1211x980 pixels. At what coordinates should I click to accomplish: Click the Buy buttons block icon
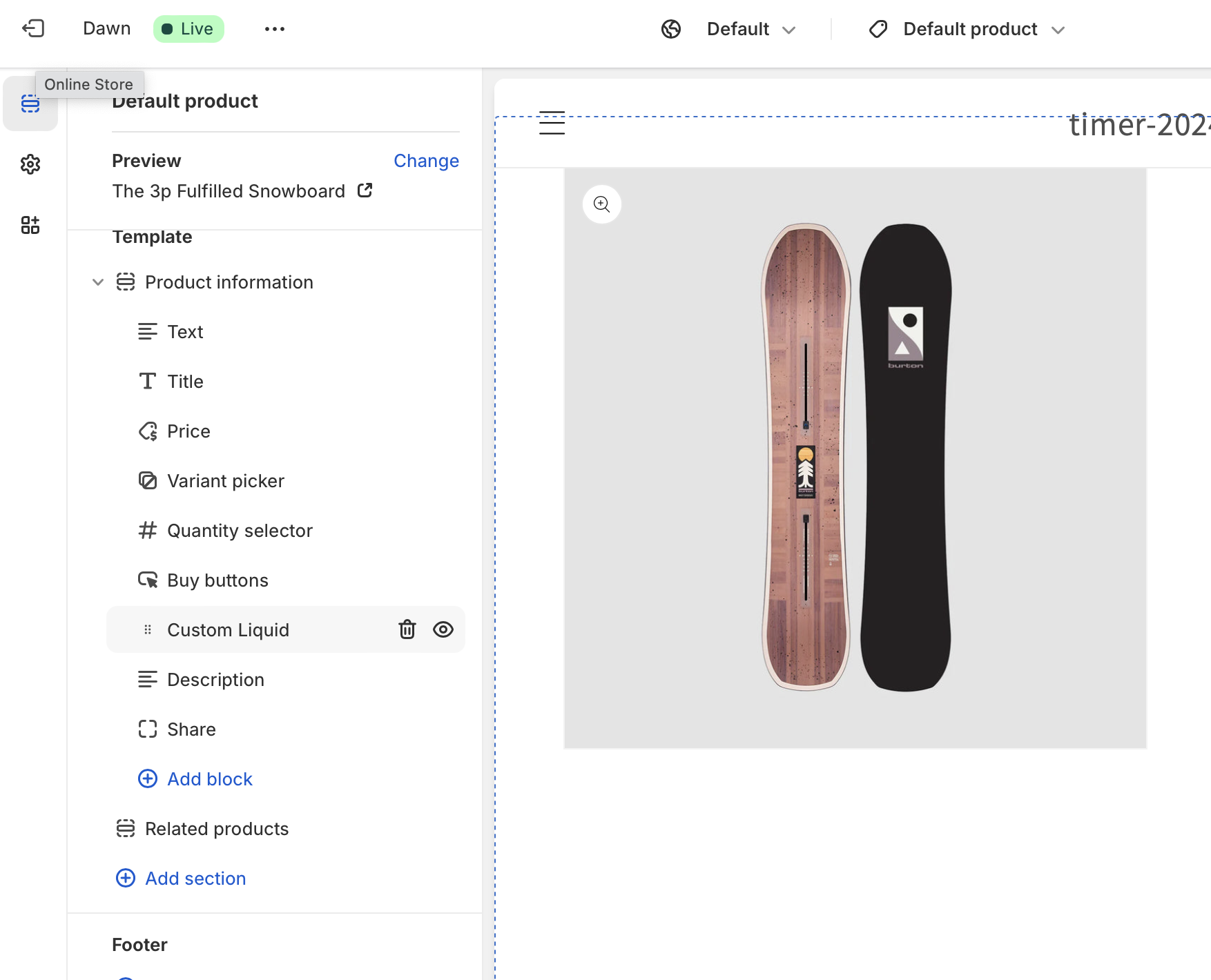point(148,580)
